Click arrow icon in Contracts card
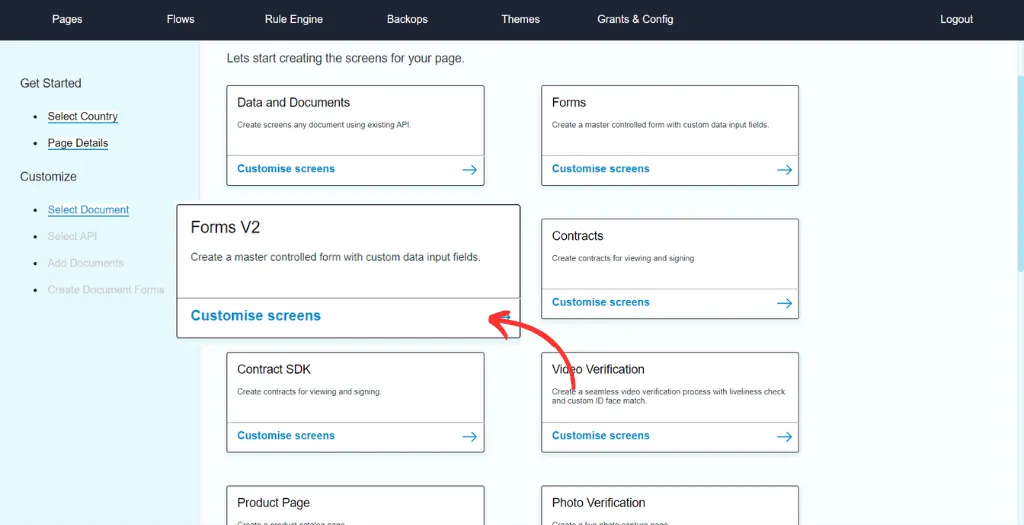Image resolution: width=1024 pixels, height=525 pixels. [x=784, y=304]
